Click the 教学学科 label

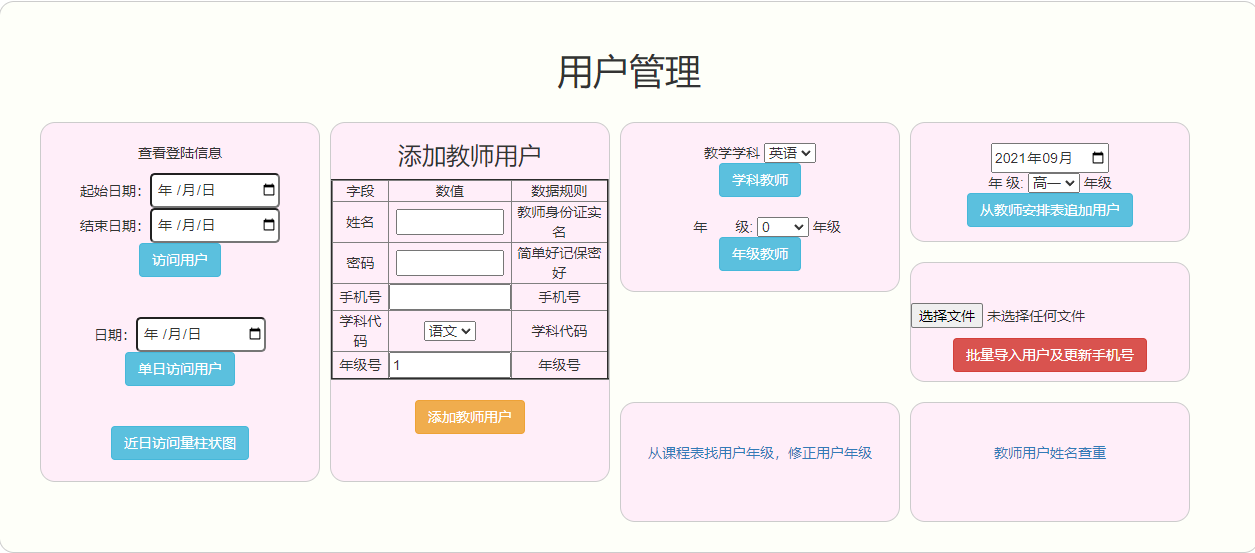coord(732,153)
